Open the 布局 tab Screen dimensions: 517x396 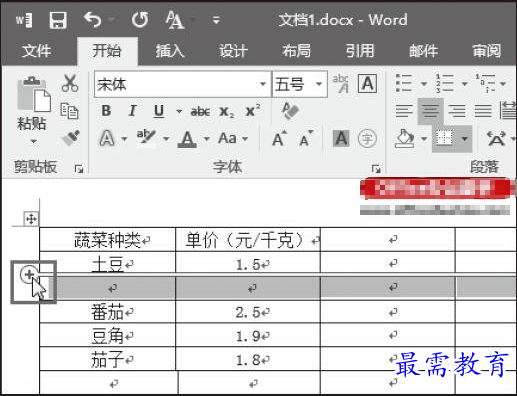[x=297, y=51]
